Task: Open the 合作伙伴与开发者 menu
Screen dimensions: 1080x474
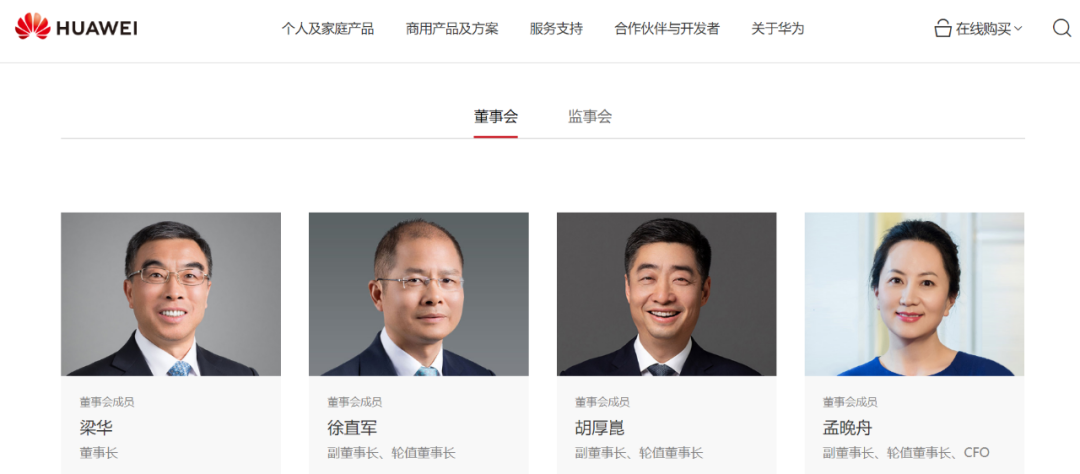Action: coord(667,29)
